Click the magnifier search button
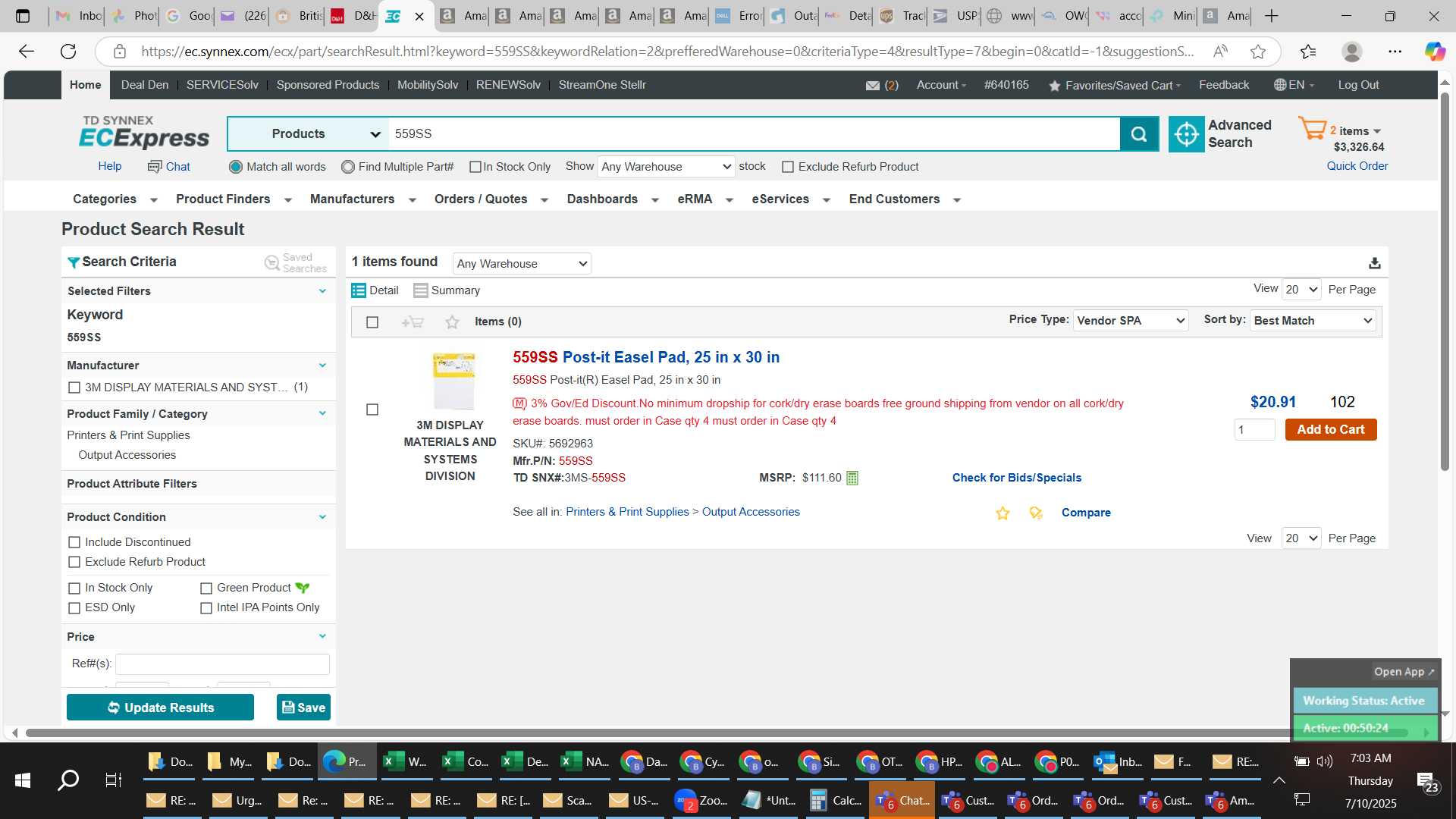 click(1139, 134)
